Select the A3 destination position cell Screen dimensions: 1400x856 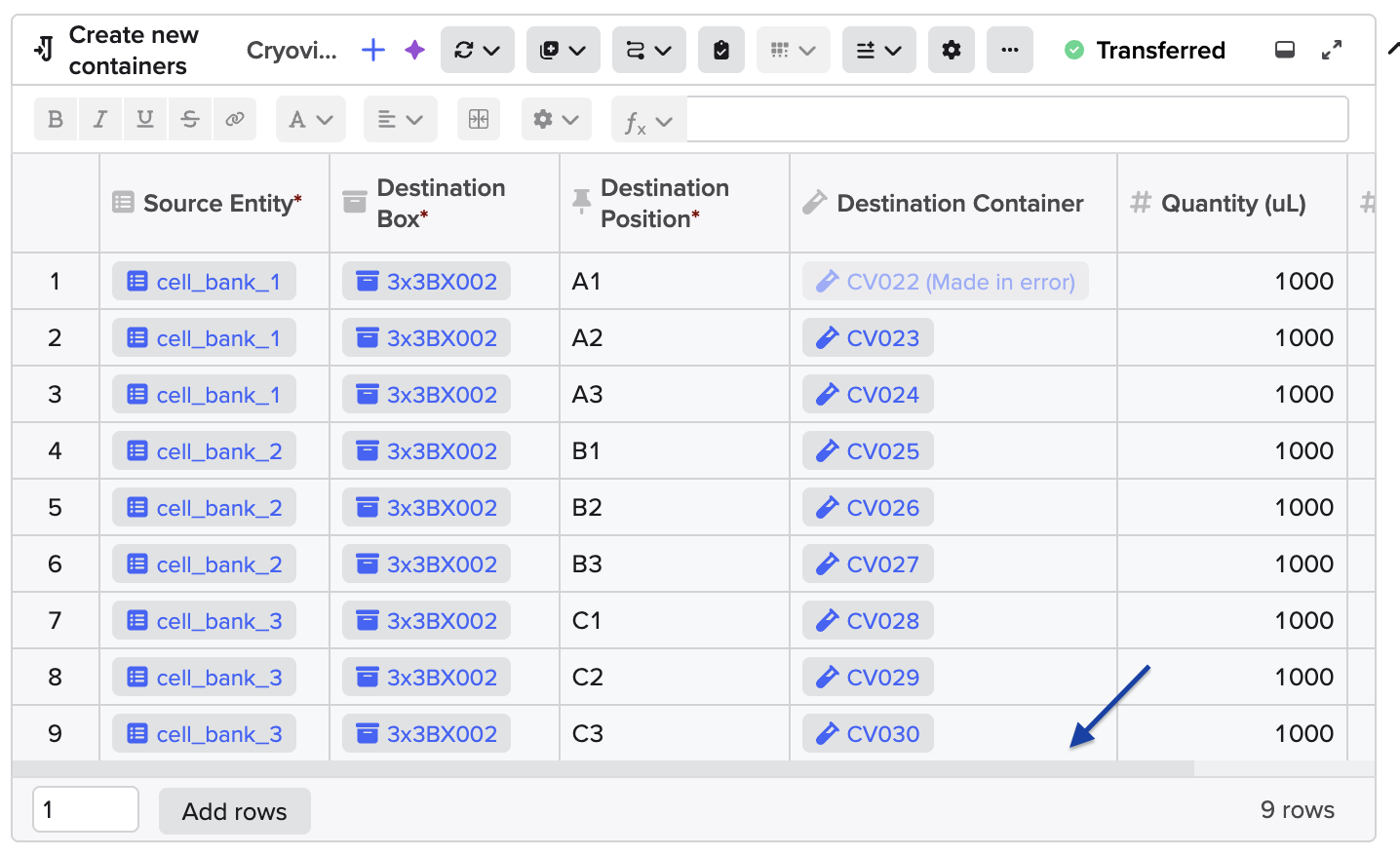pos(675,395)
